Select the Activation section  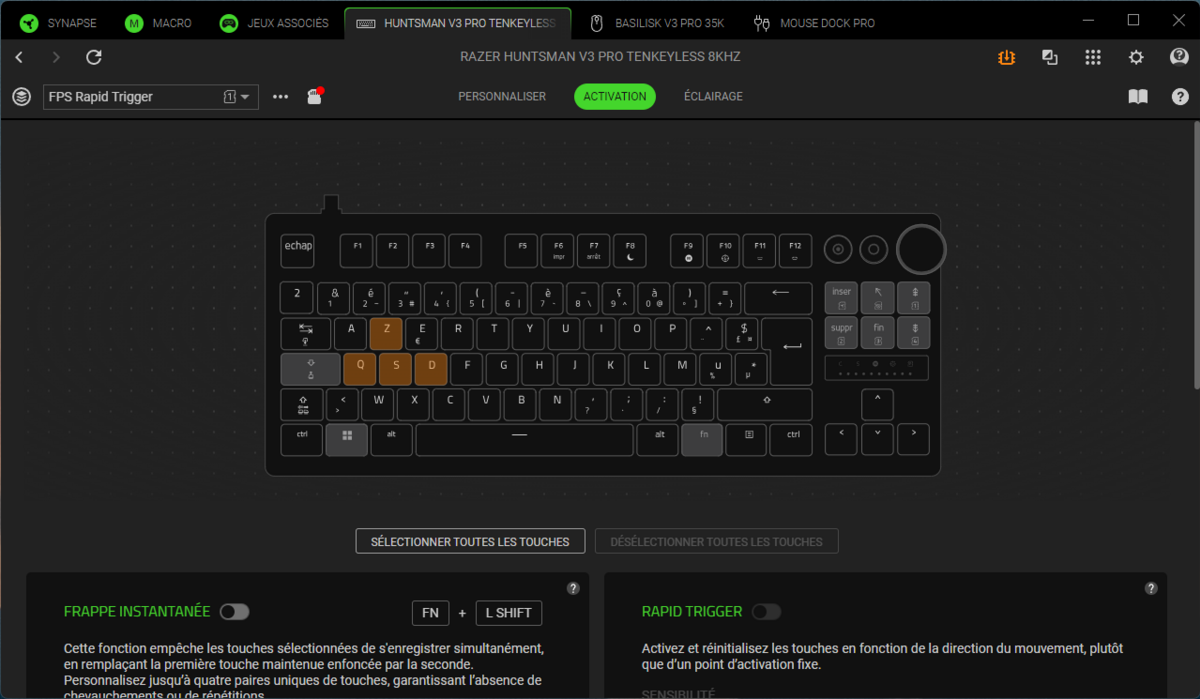tap(615, 97)
